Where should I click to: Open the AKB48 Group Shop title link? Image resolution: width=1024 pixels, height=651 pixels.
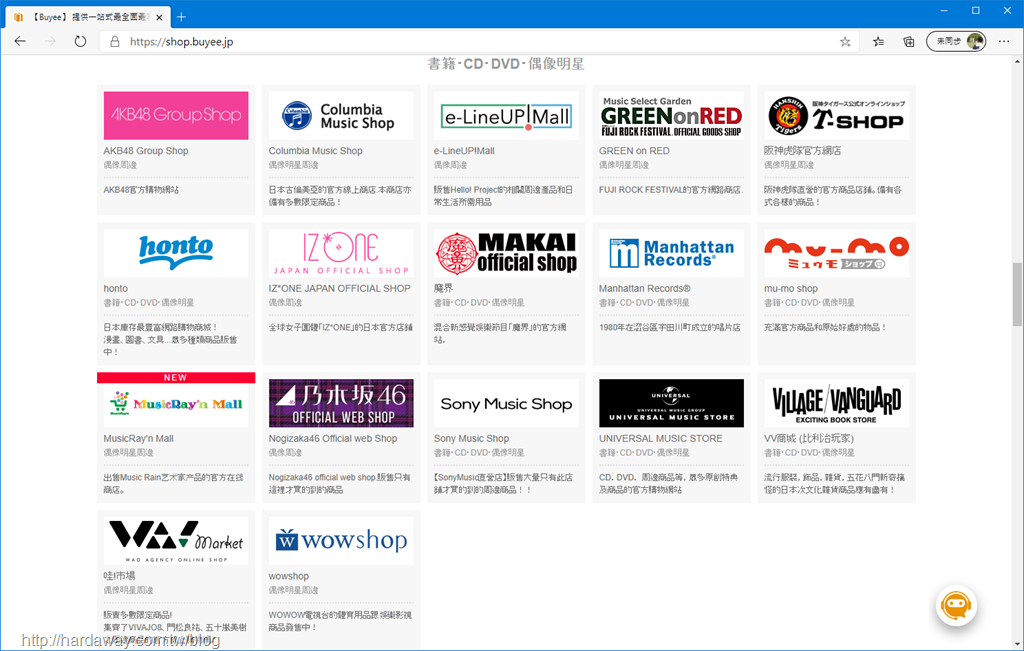[x=146, y=151]
